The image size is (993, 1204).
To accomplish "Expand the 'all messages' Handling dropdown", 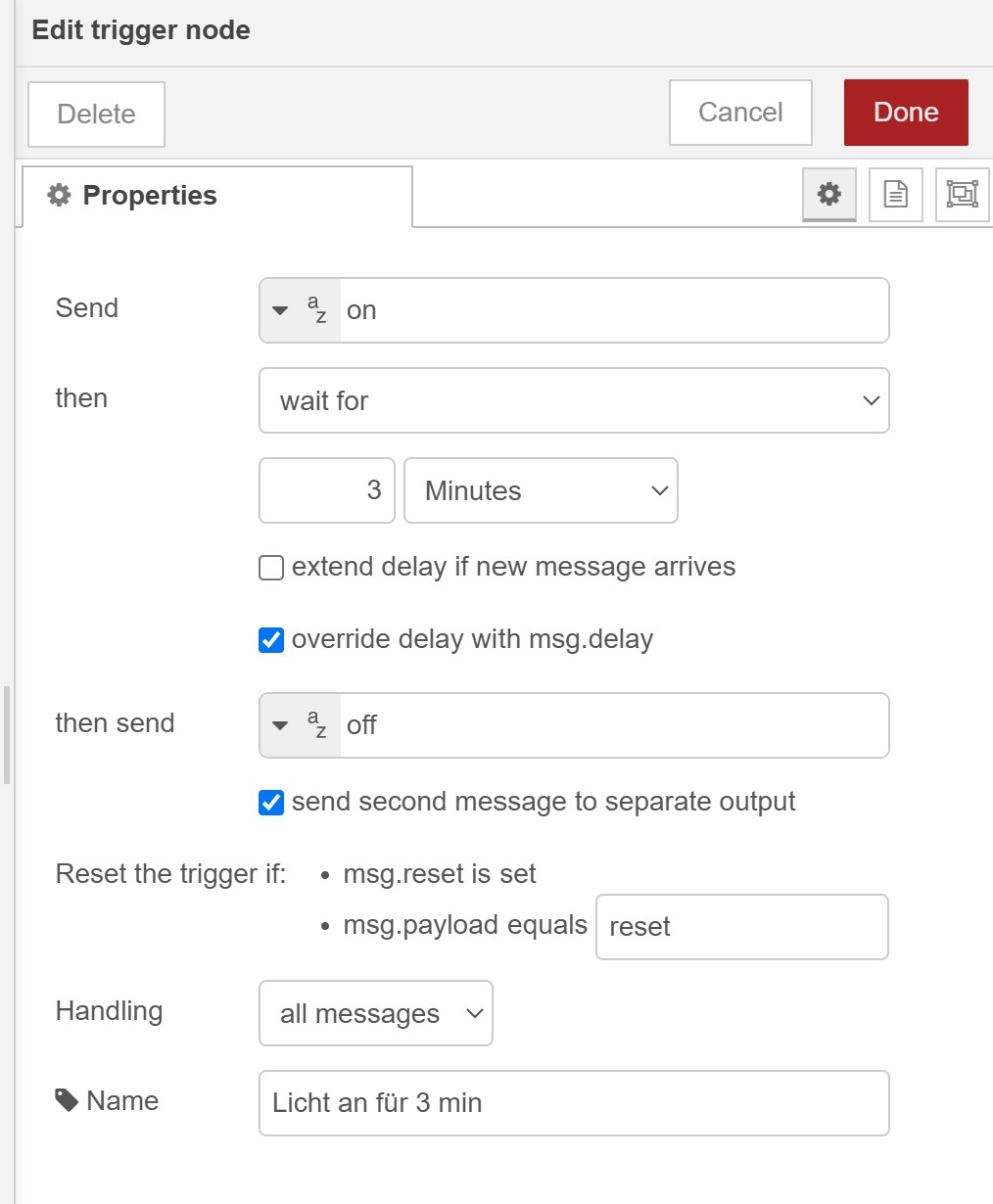I will 376,1013.
